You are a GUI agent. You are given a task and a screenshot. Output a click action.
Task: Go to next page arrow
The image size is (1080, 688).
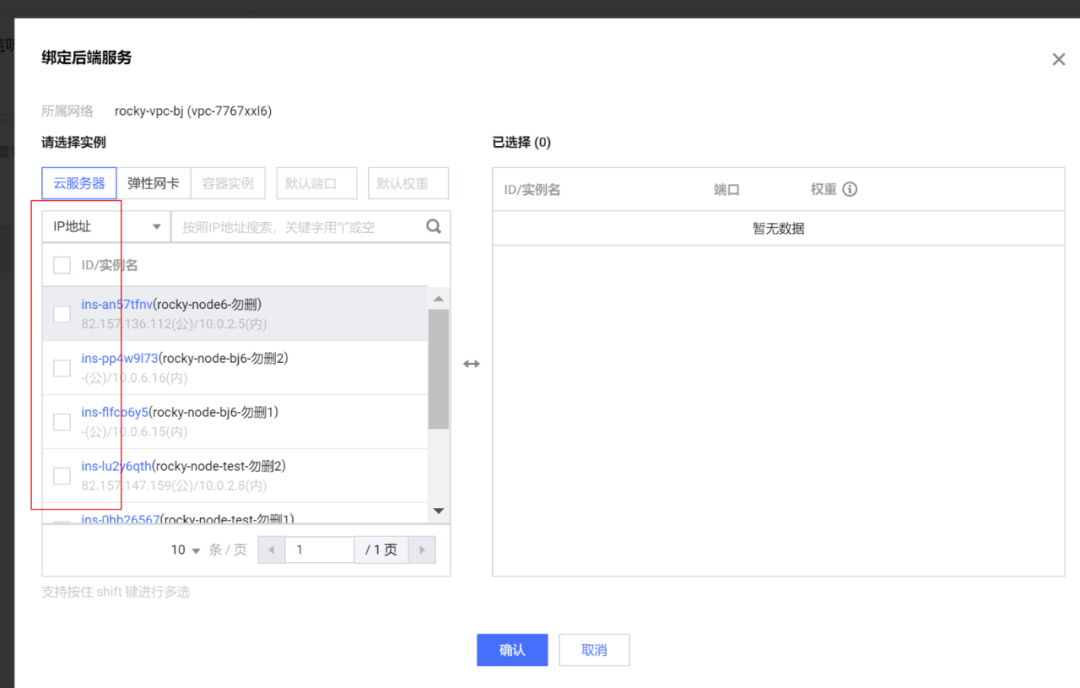pyautogui.click(x=422, y=550)
